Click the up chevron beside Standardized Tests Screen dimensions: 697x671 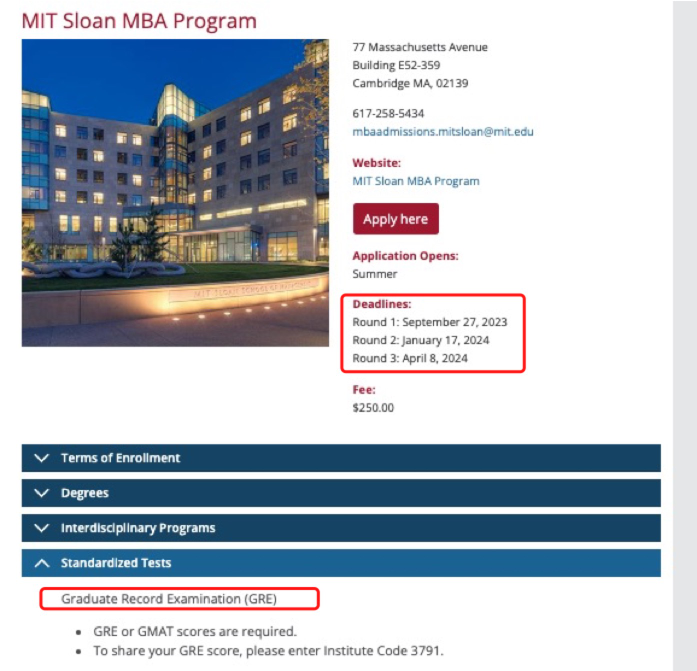pyautogui.click(x=41, y=563)
